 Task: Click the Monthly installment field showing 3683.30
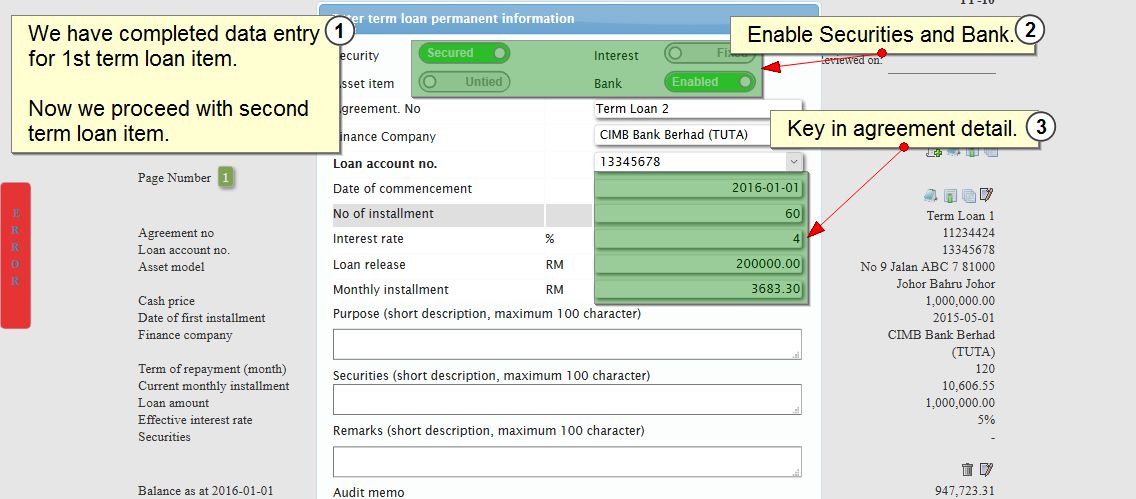click(x=699, y=290)
